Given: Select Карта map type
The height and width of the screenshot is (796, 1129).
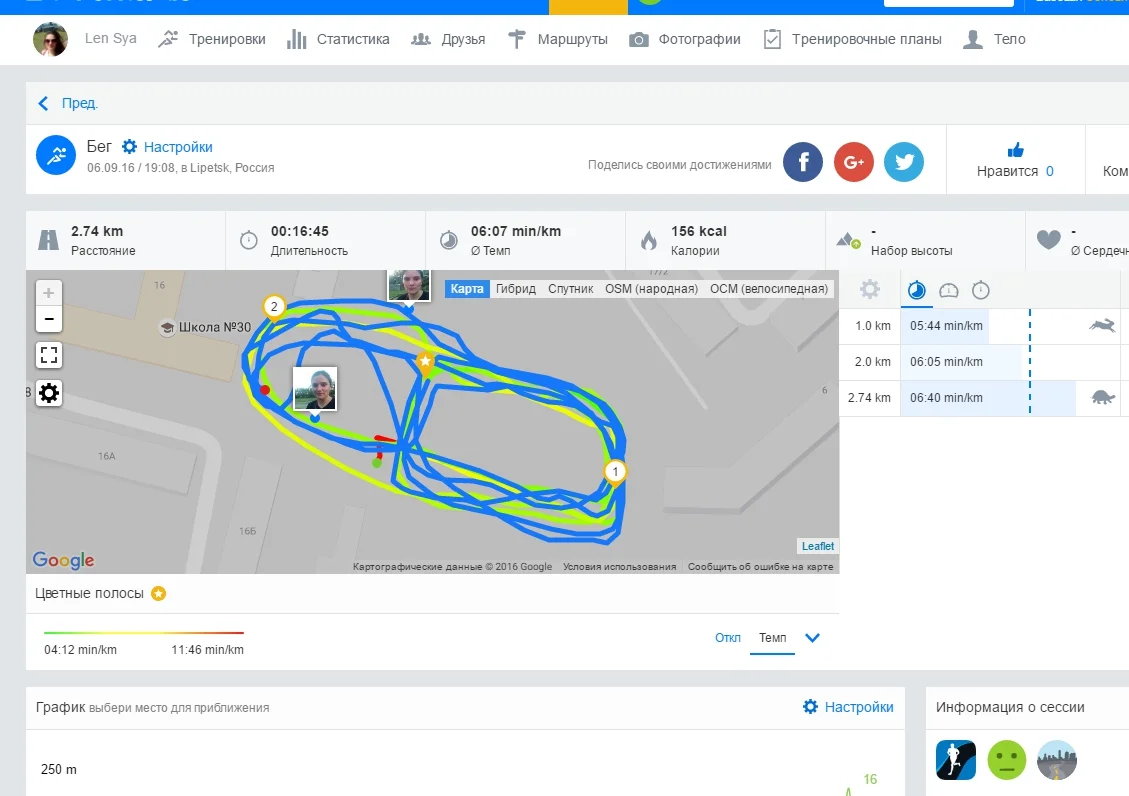Looking at the screenshot, I should coord(467,289).
